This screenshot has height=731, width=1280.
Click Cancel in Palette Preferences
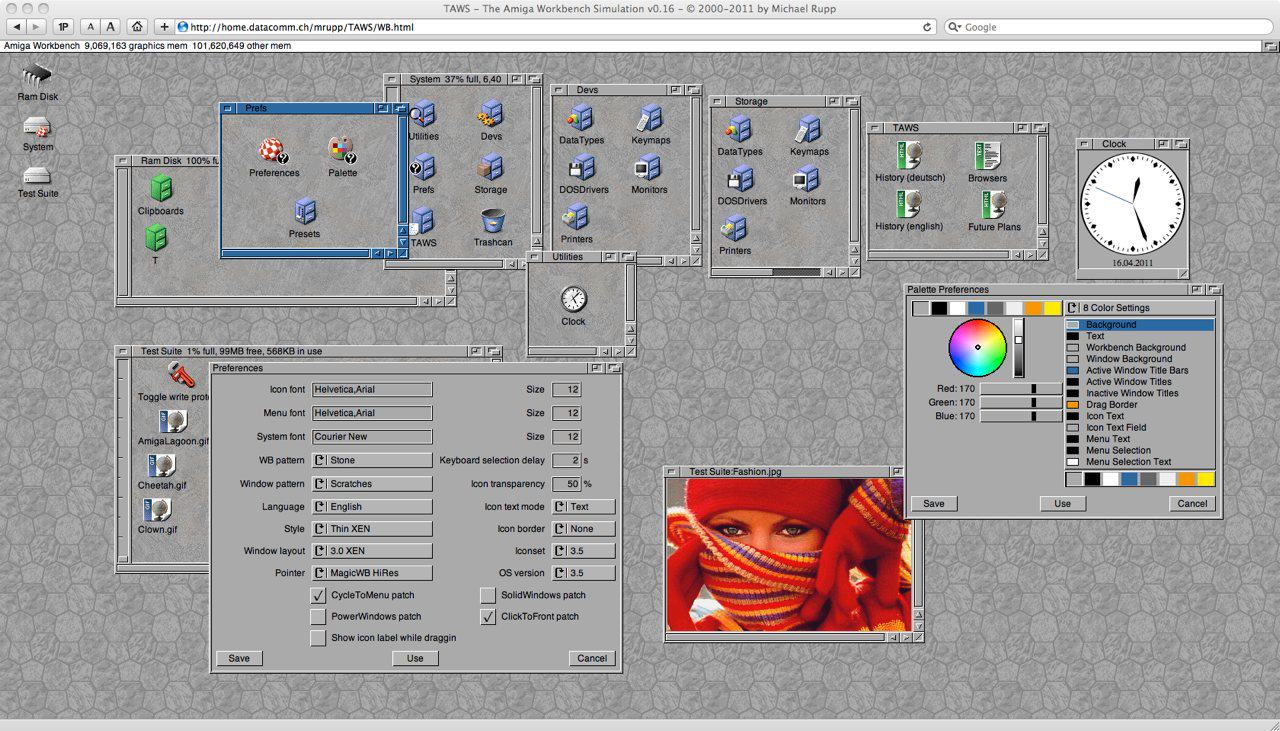tap(1192, 504)
